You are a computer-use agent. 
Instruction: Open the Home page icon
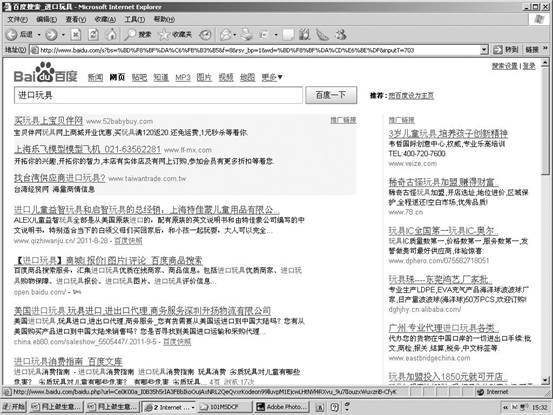coord(111,35)
